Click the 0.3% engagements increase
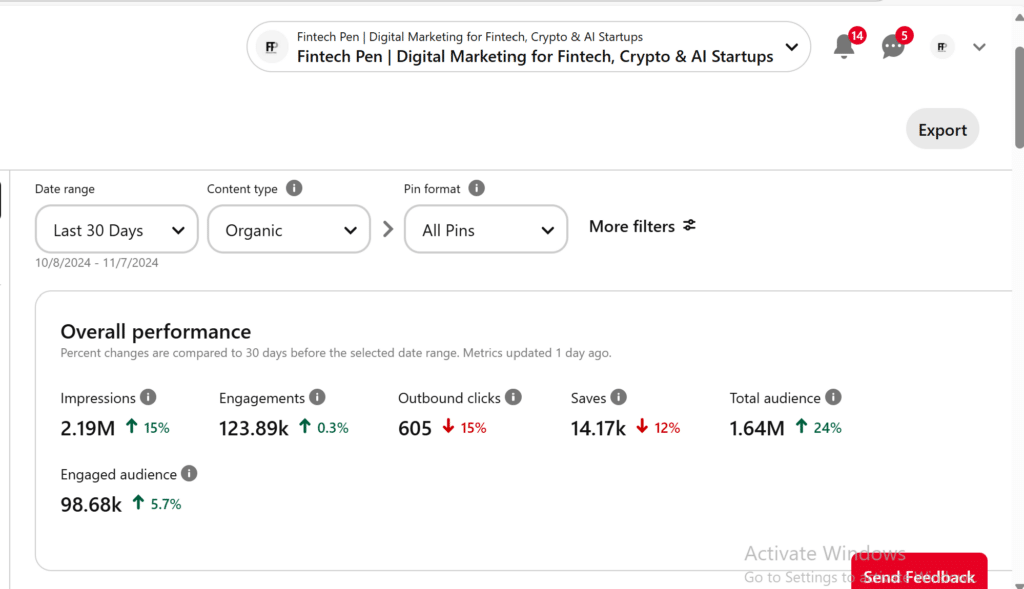Screen dimensions: 1024x589 324,428
